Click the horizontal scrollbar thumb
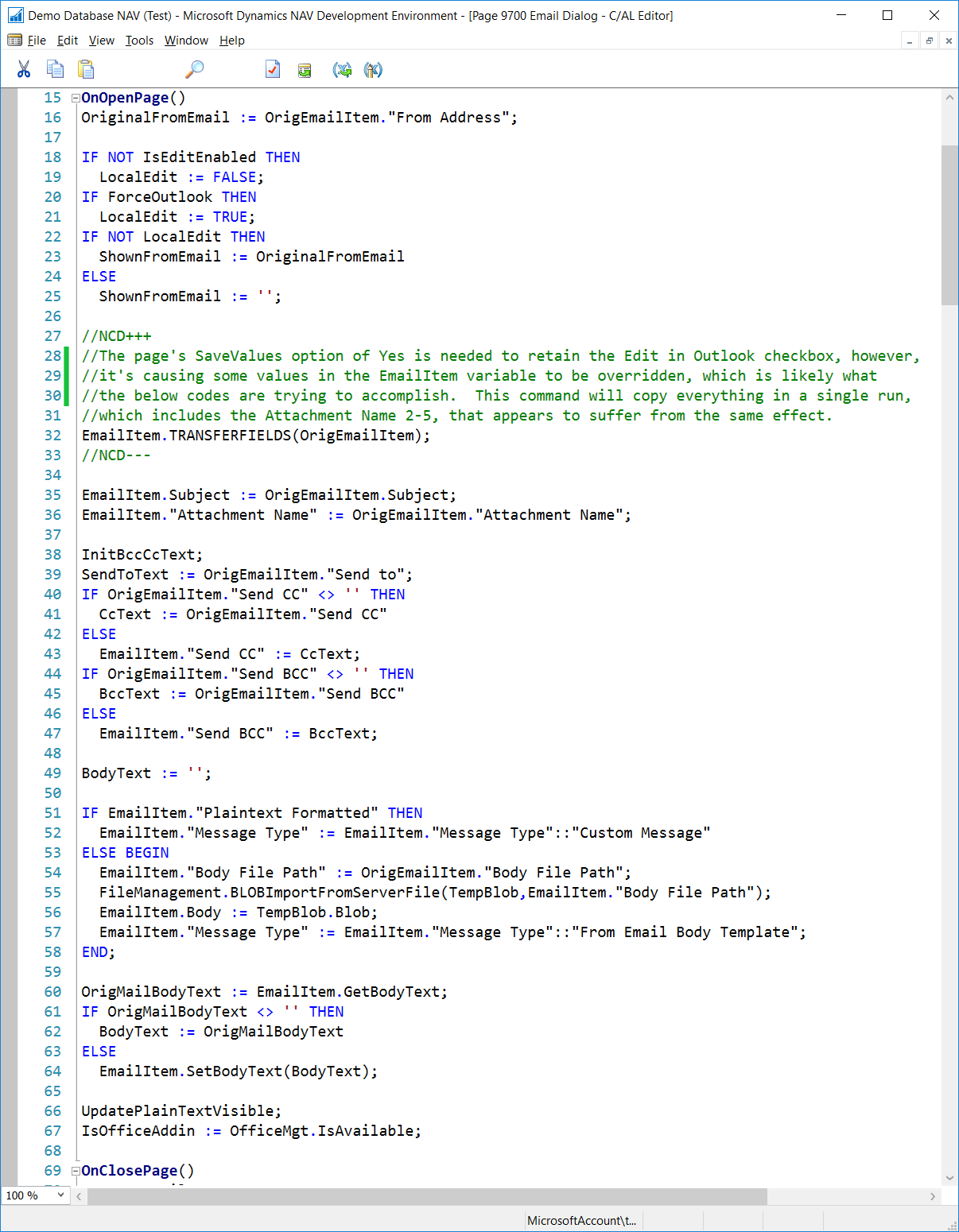The height and width of the screenshot is (1232, 959). point(427,1196)
